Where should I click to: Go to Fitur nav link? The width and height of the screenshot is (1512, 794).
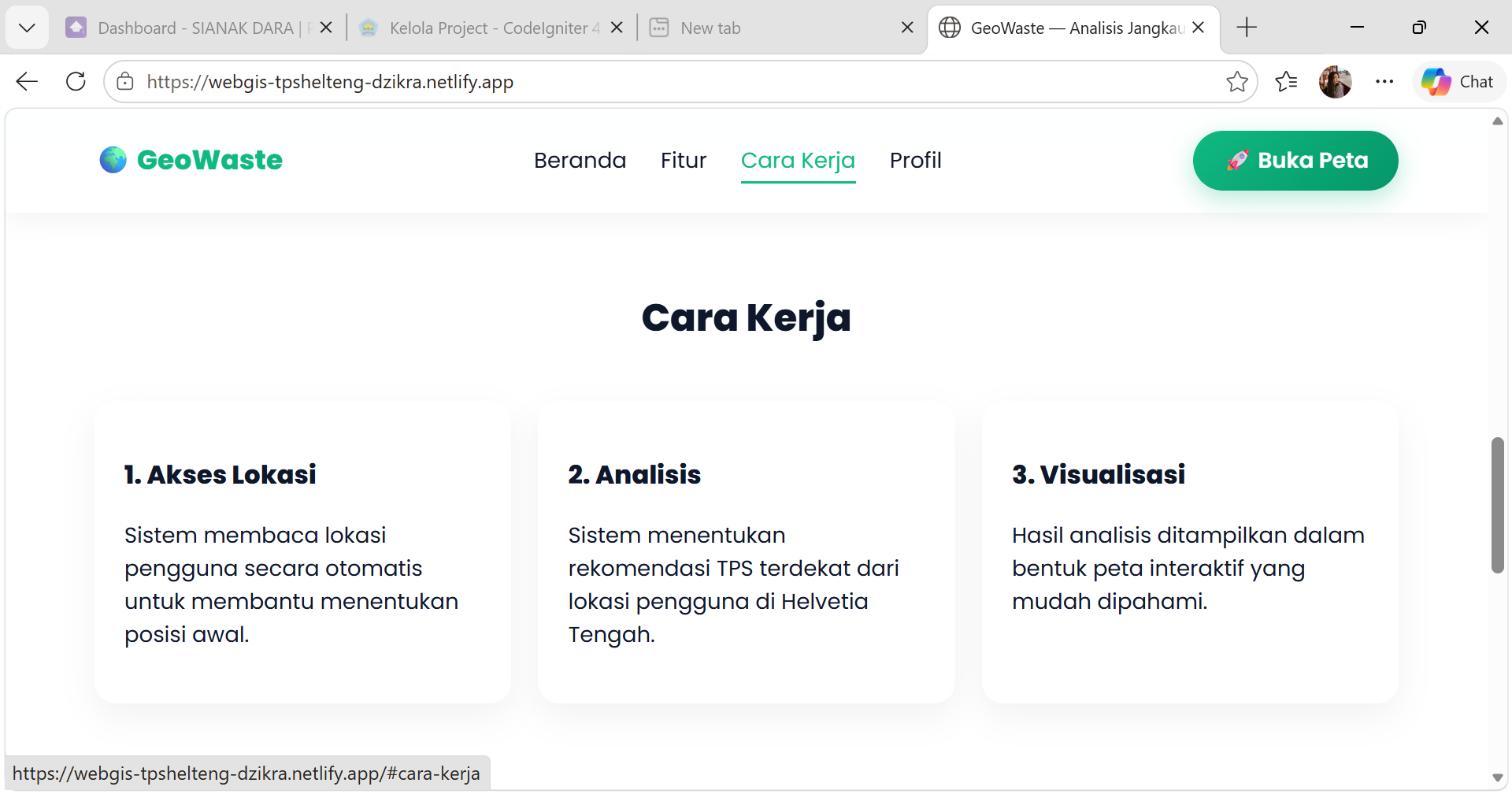click(x=684, y=160)
